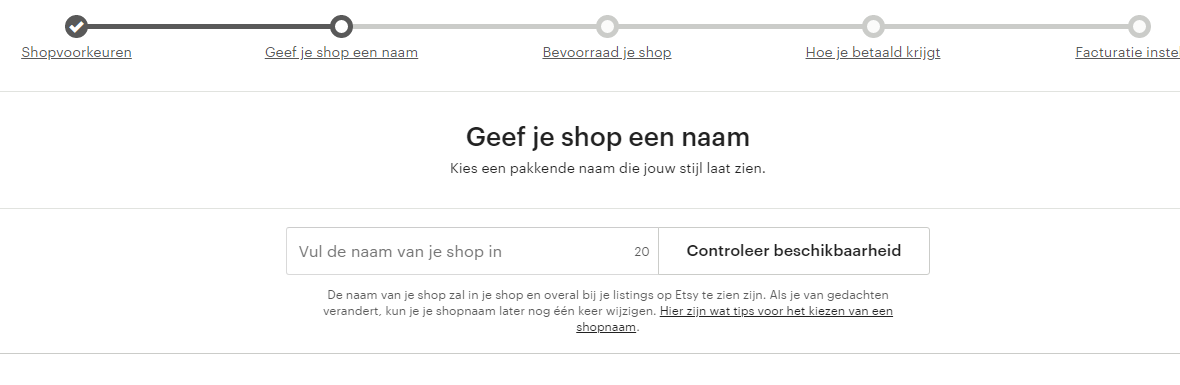Viewport: 1180px width, 385px height.
Task: Go back to the Shopvoorkeuren step link
Action: (76, 53)
